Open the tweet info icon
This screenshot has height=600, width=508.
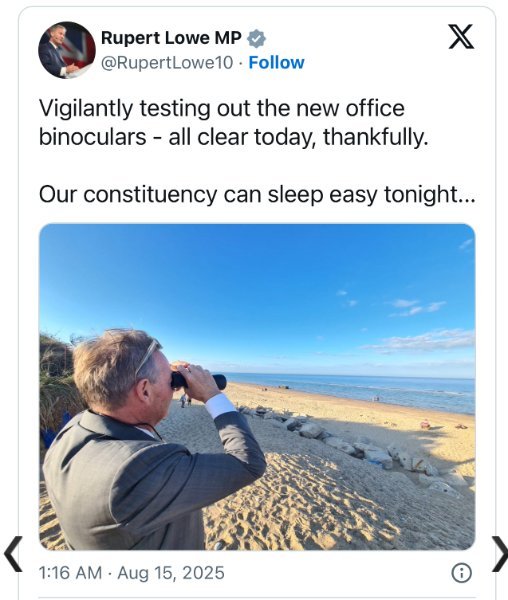click(x=462, y=573)
